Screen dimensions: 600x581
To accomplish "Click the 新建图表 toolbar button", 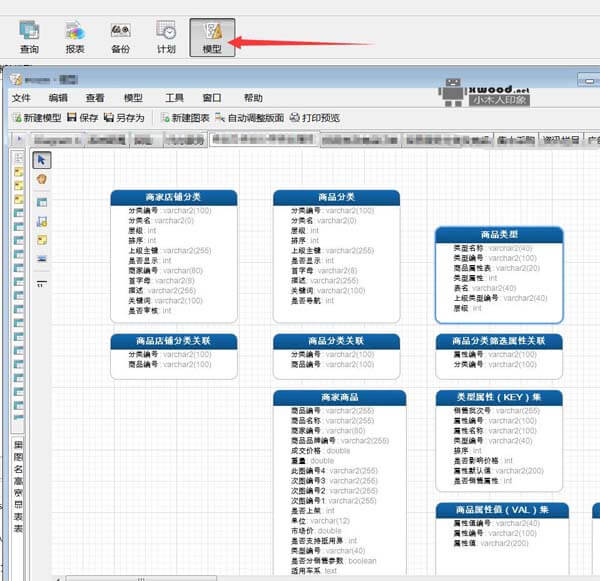I will click(185, 118).
